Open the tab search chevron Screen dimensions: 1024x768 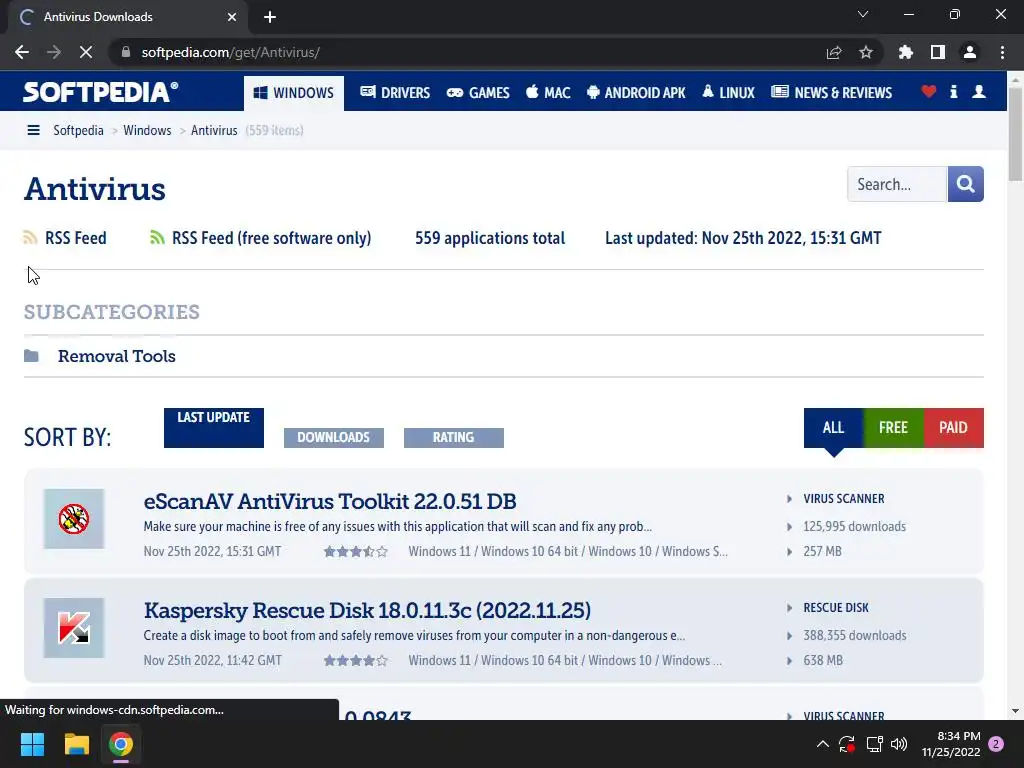click(863, 14)
